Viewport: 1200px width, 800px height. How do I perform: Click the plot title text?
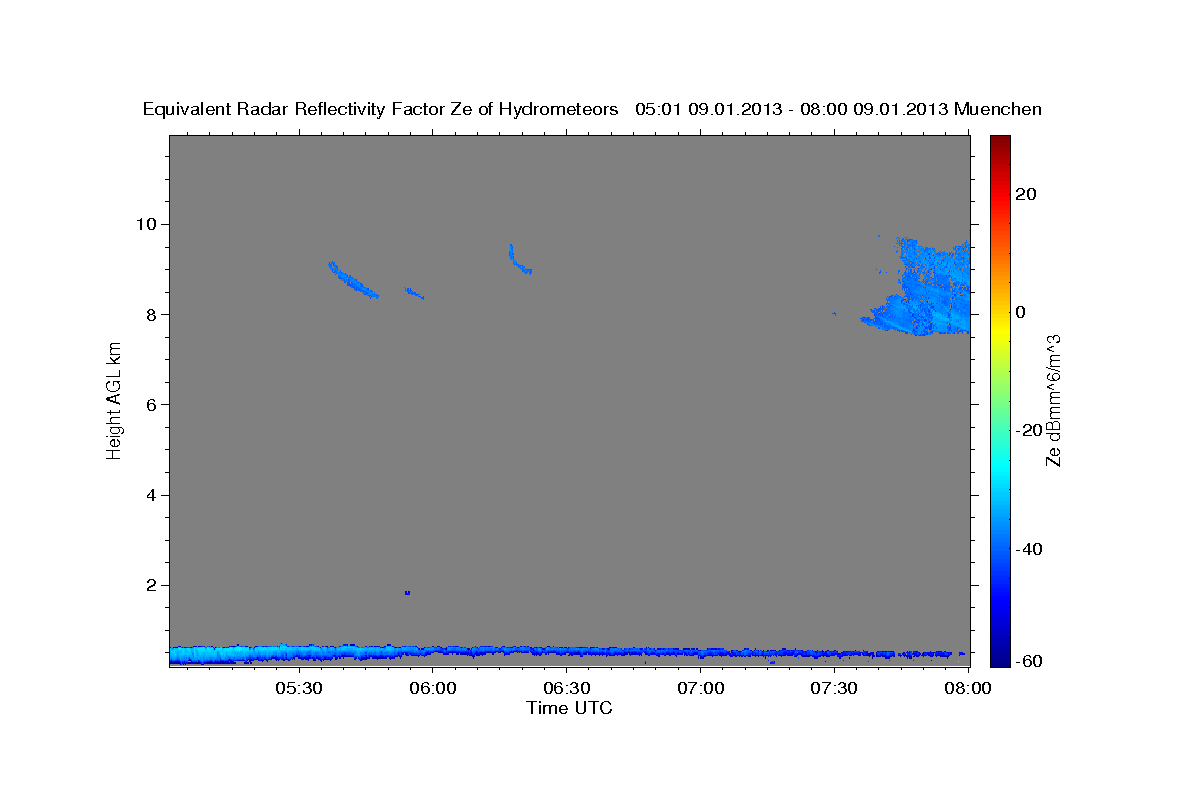(x=592, y=109)
